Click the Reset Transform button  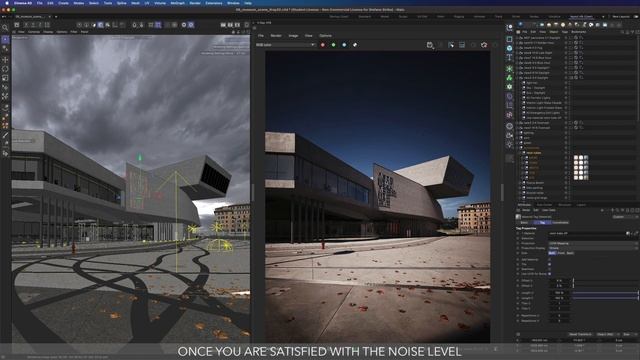[580, 335]
